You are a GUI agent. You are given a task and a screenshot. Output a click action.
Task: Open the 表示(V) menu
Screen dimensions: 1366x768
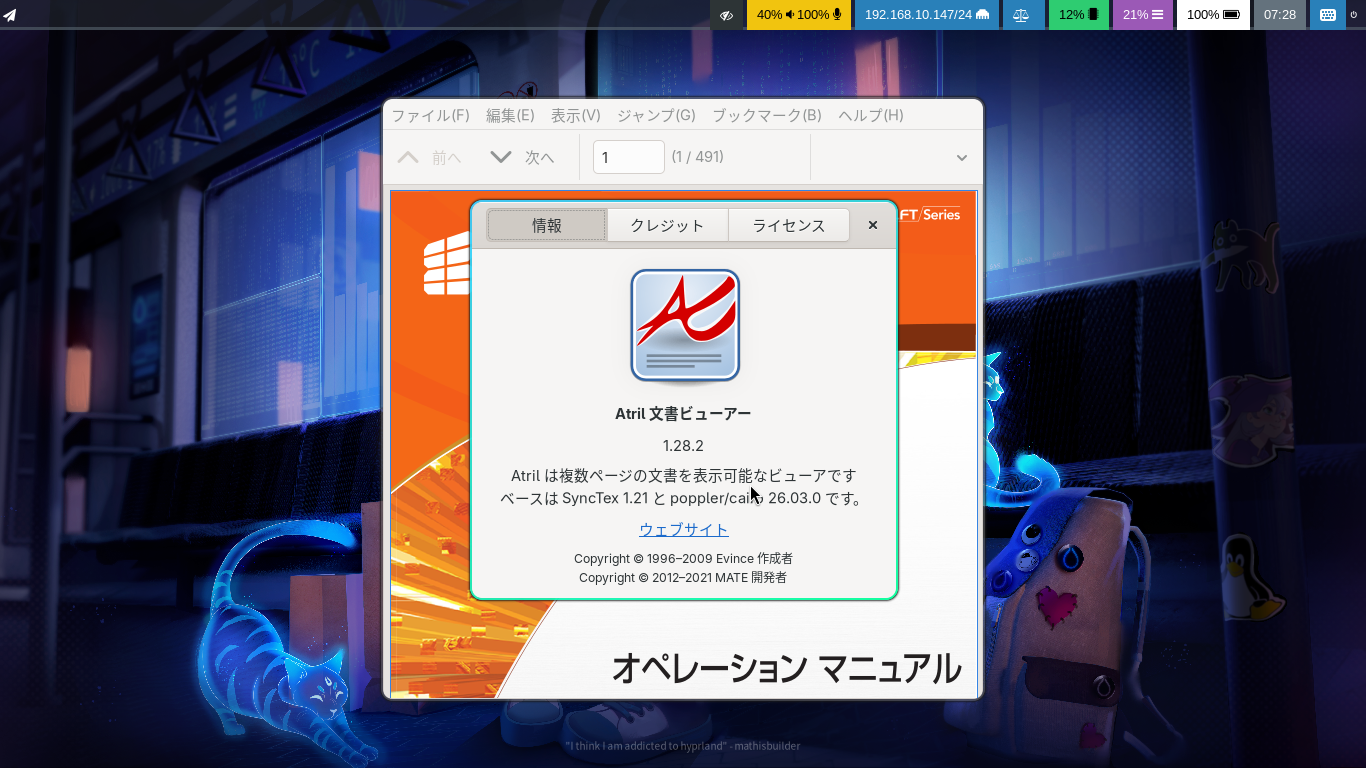click(576, 115)
